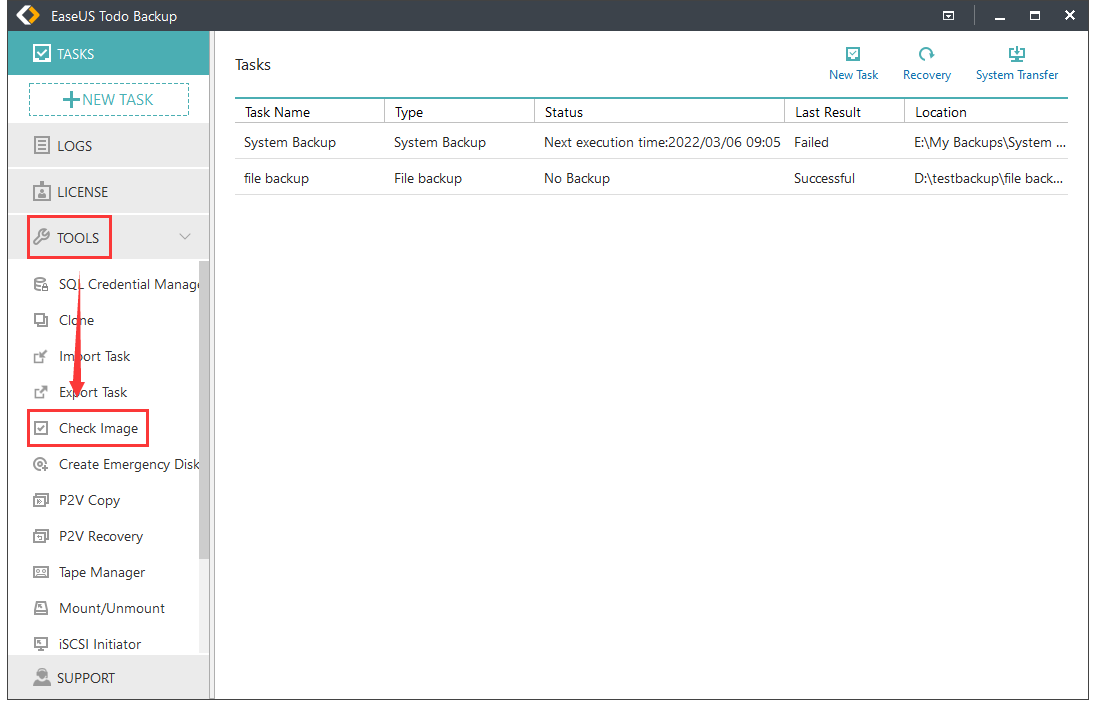Click the P2V Copy icon
The width and height of the screenshot is (1096, 707).
tap(41, 500)
